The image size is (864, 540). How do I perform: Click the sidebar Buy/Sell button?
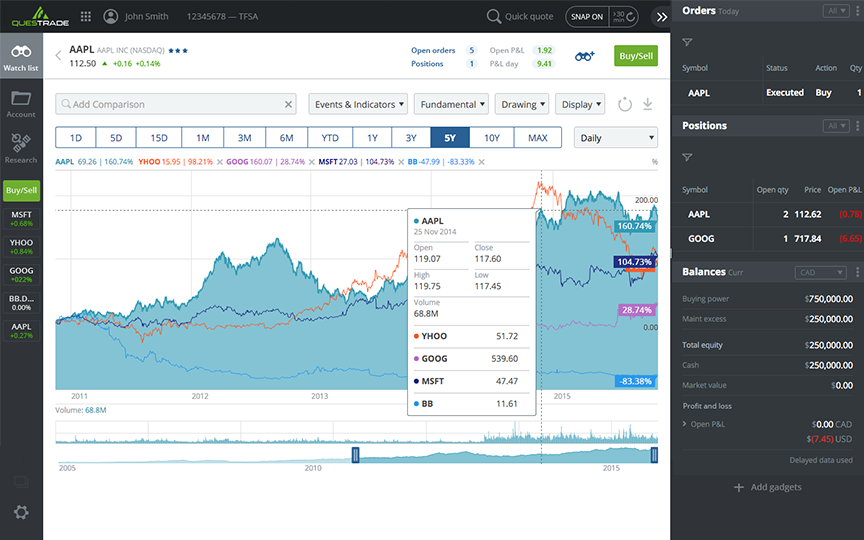tap(21, 190)
